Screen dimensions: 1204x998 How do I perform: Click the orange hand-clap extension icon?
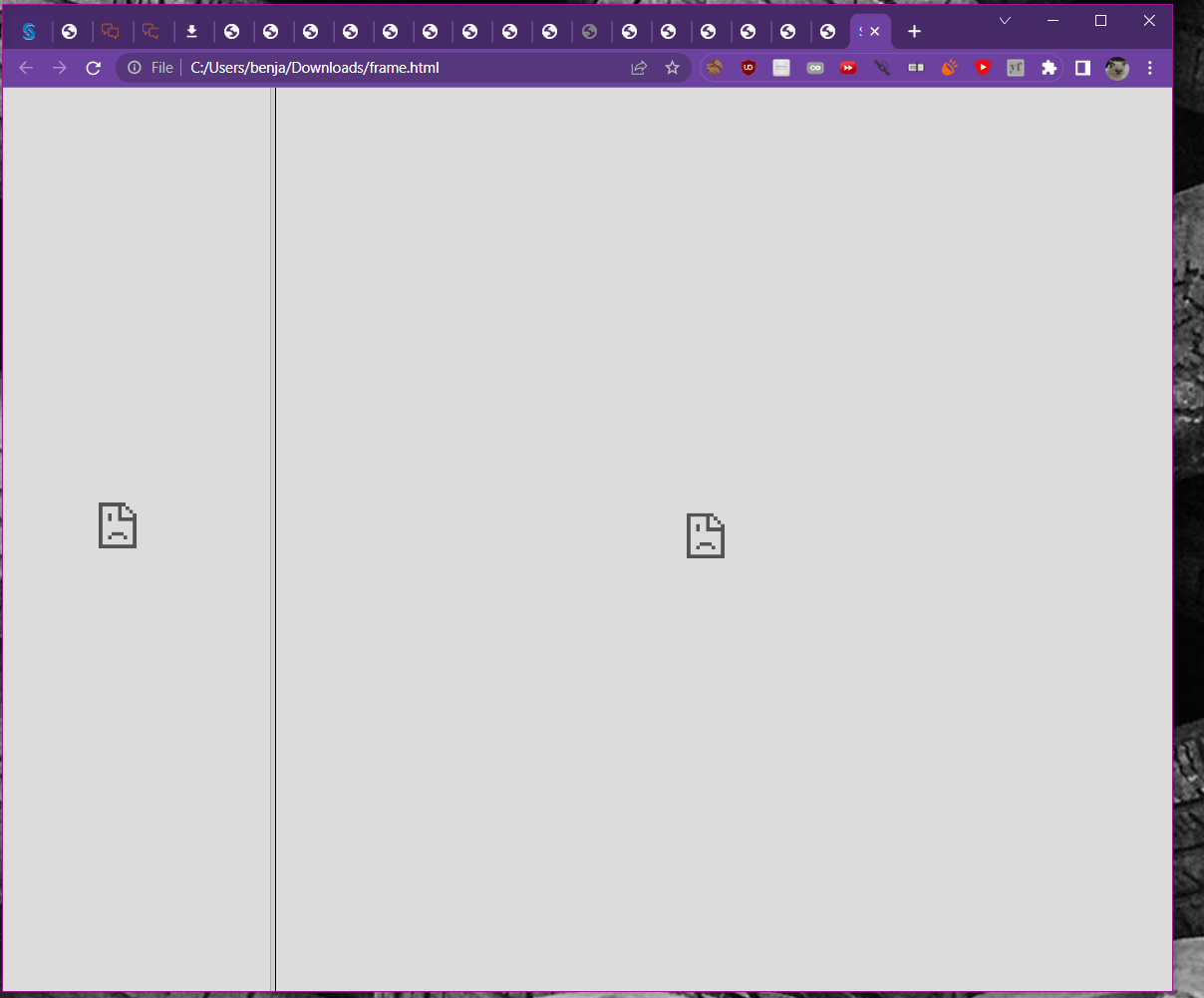(949, 68)
